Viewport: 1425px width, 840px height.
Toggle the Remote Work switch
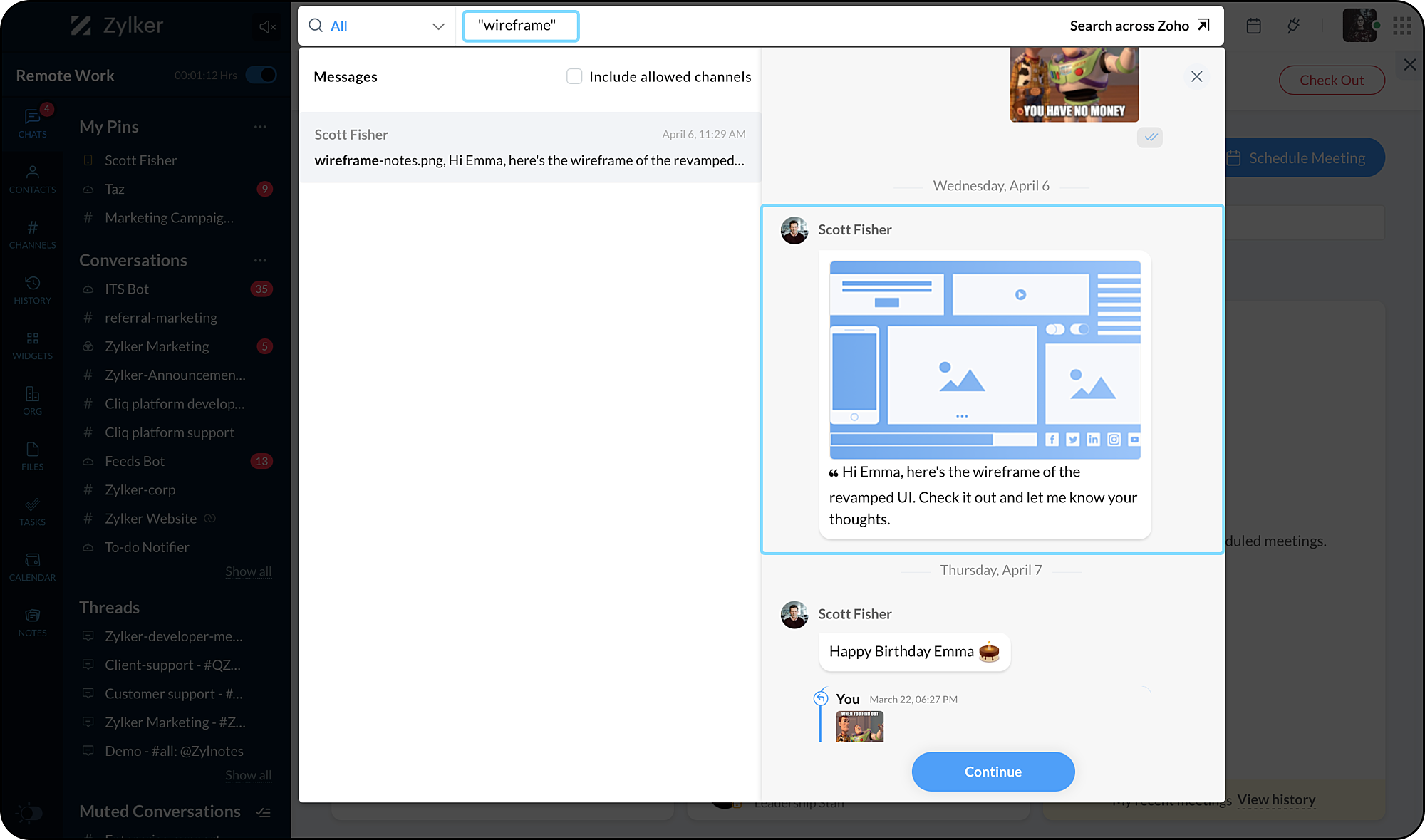[x=261, y=75]
